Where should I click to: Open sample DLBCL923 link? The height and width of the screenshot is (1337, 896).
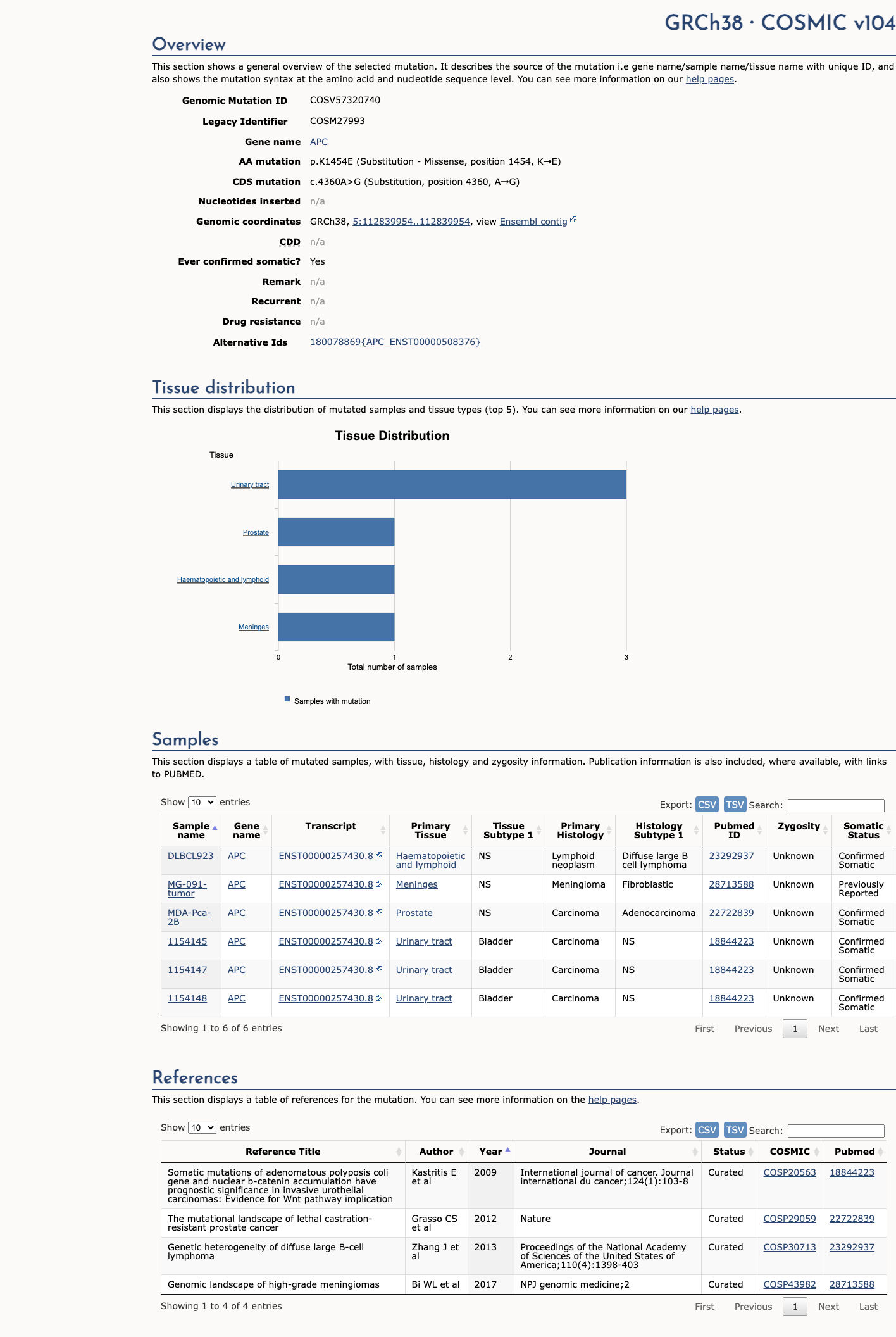tap(190, 856)
